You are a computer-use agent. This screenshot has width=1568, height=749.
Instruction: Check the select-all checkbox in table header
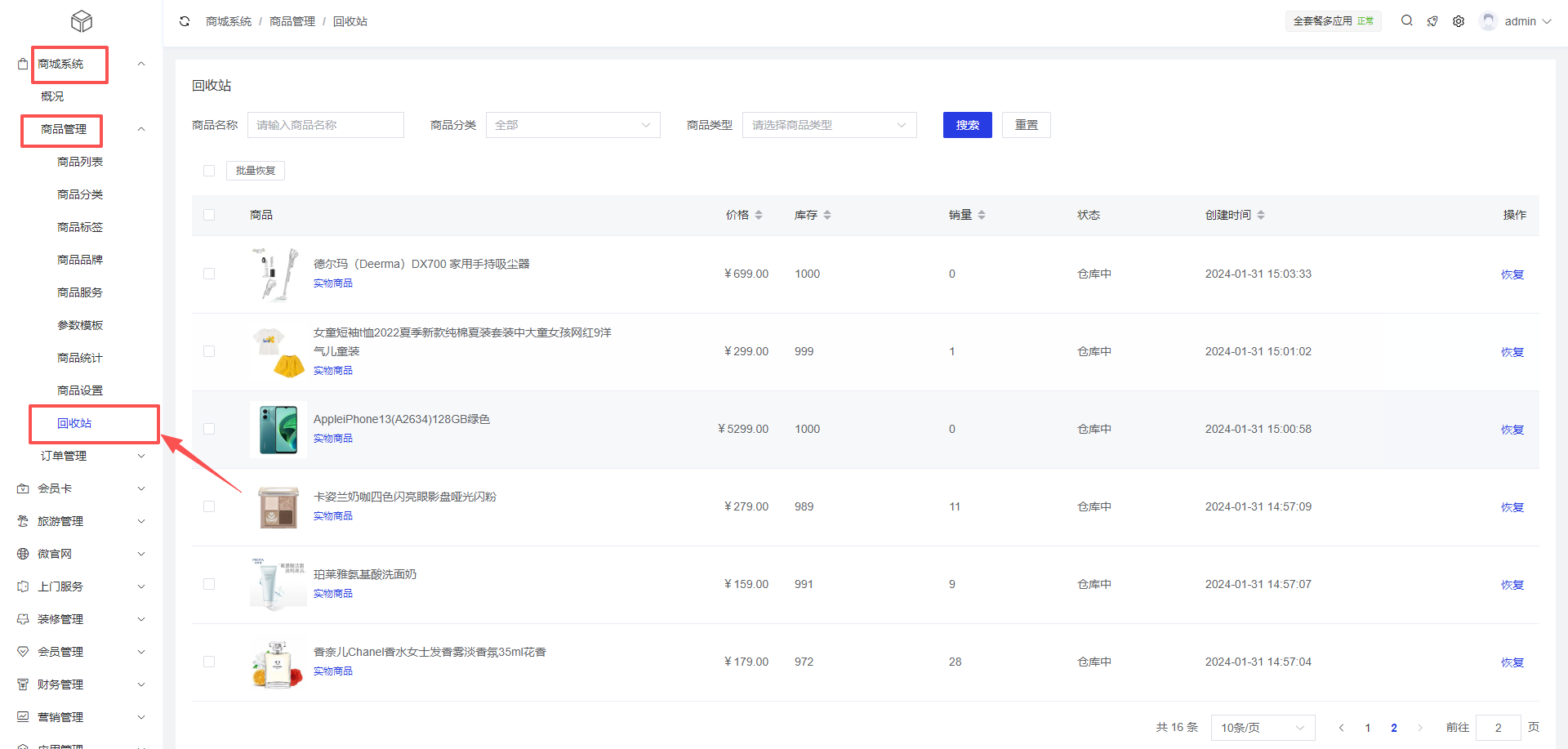[x=209, y=215]
